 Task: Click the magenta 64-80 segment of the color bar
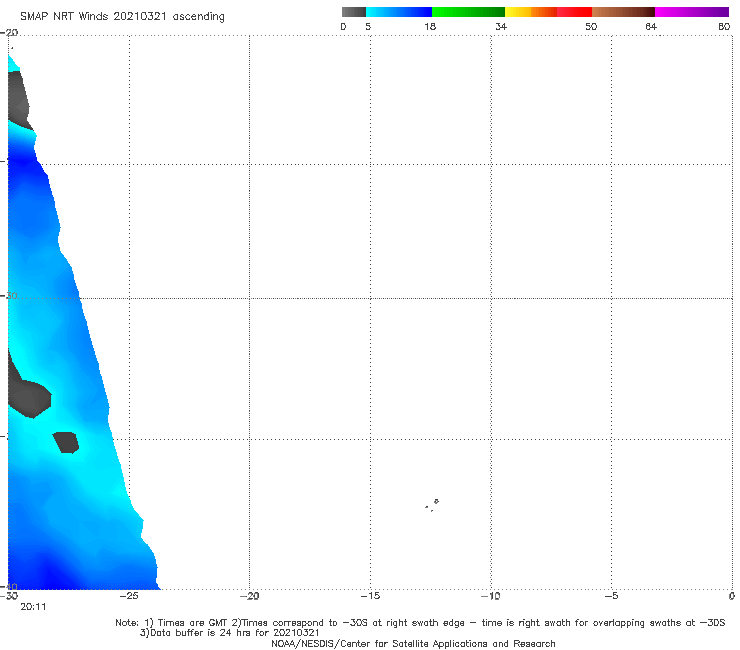(x=692, y=12)
